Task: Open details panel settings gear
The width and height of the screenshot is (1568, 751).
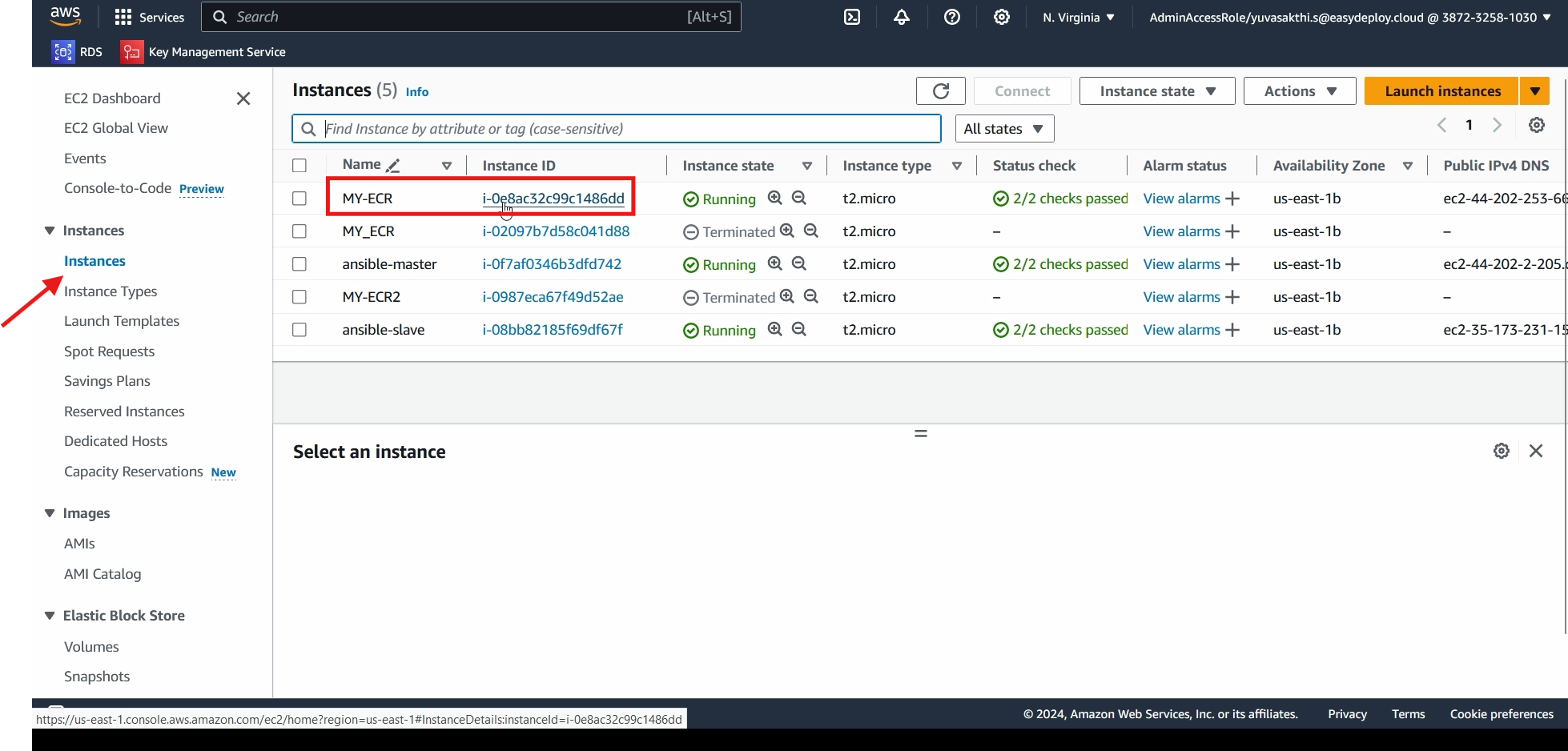Action: click(1502, 451)
